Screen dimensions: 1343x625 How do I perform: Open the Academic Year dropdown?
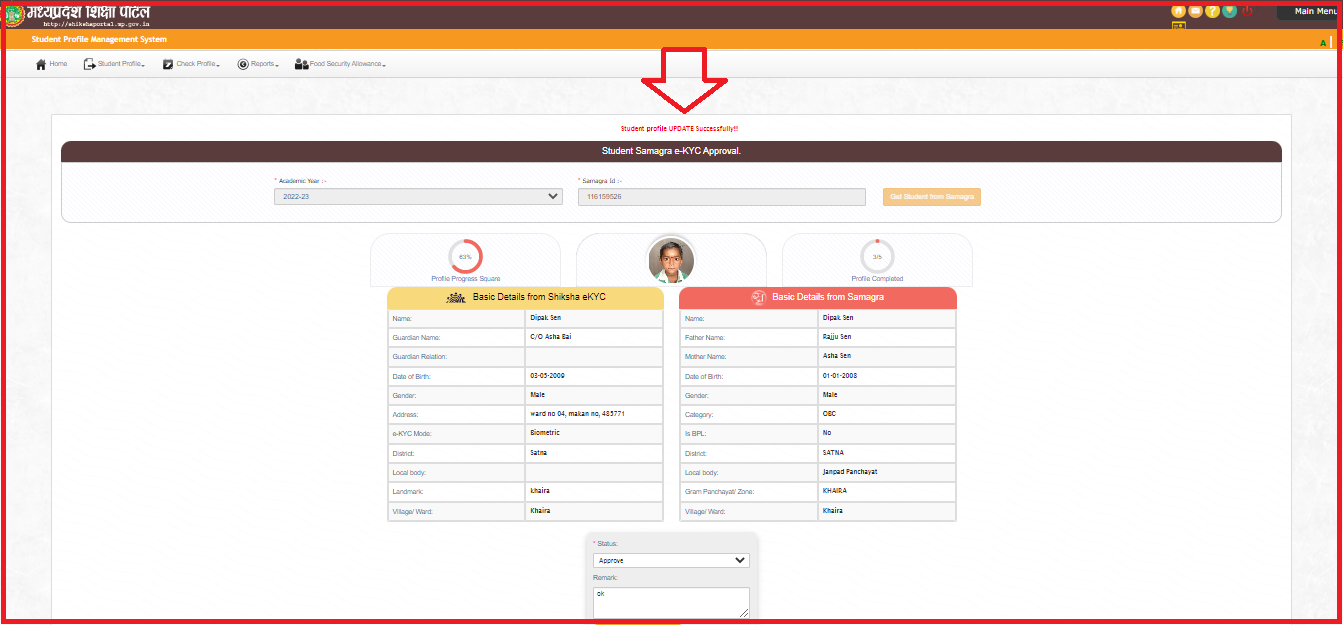(x=418, y=197)
